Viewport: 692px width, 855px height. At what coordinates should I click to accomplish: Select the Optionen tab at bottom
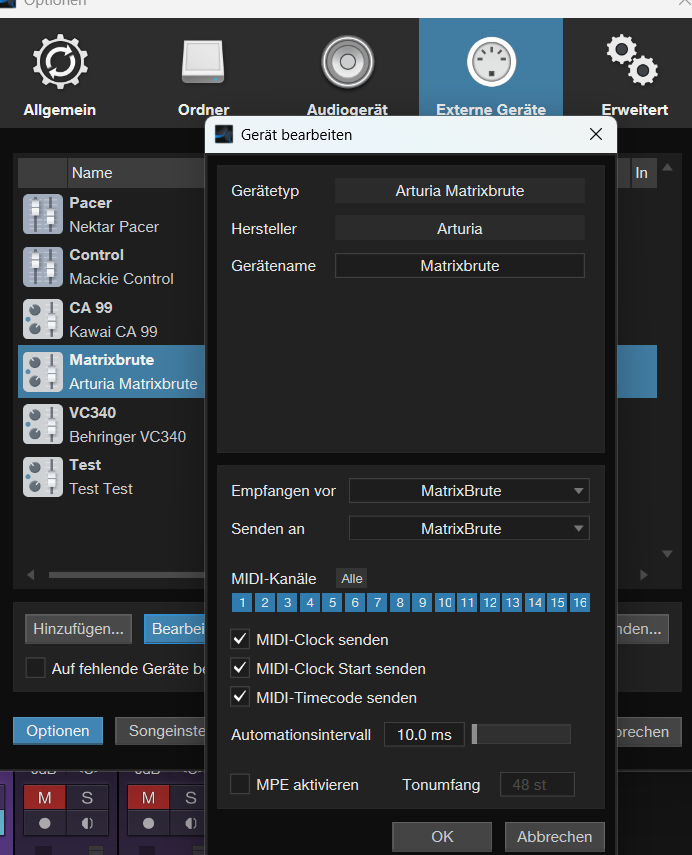point(58,731)
